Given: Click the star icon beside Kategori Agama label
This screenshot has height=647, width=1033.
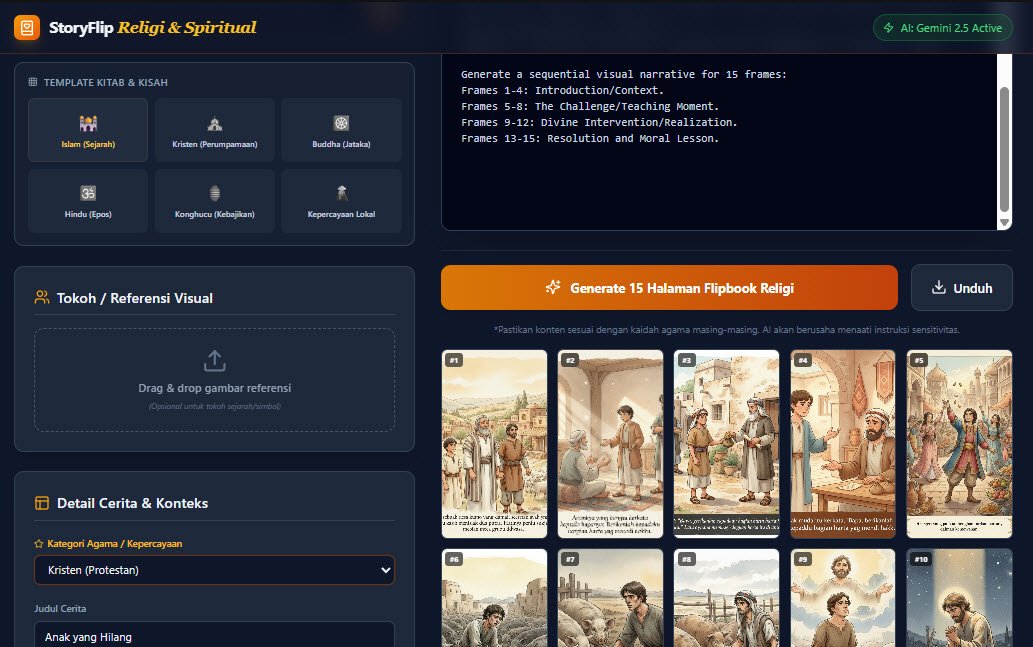Looking at the screenshot, I should point(39,544).
